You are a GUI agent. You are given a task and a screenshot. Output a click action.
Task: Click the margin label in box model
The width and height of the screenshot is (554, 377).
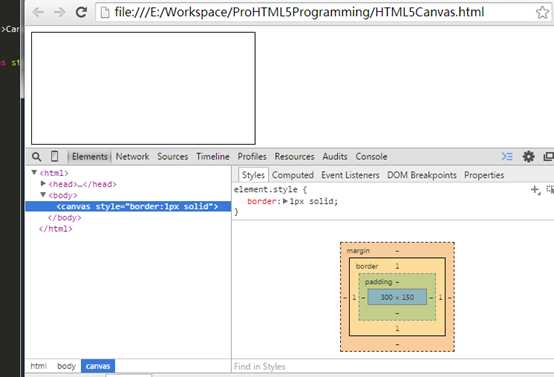(x=358, y=251)
